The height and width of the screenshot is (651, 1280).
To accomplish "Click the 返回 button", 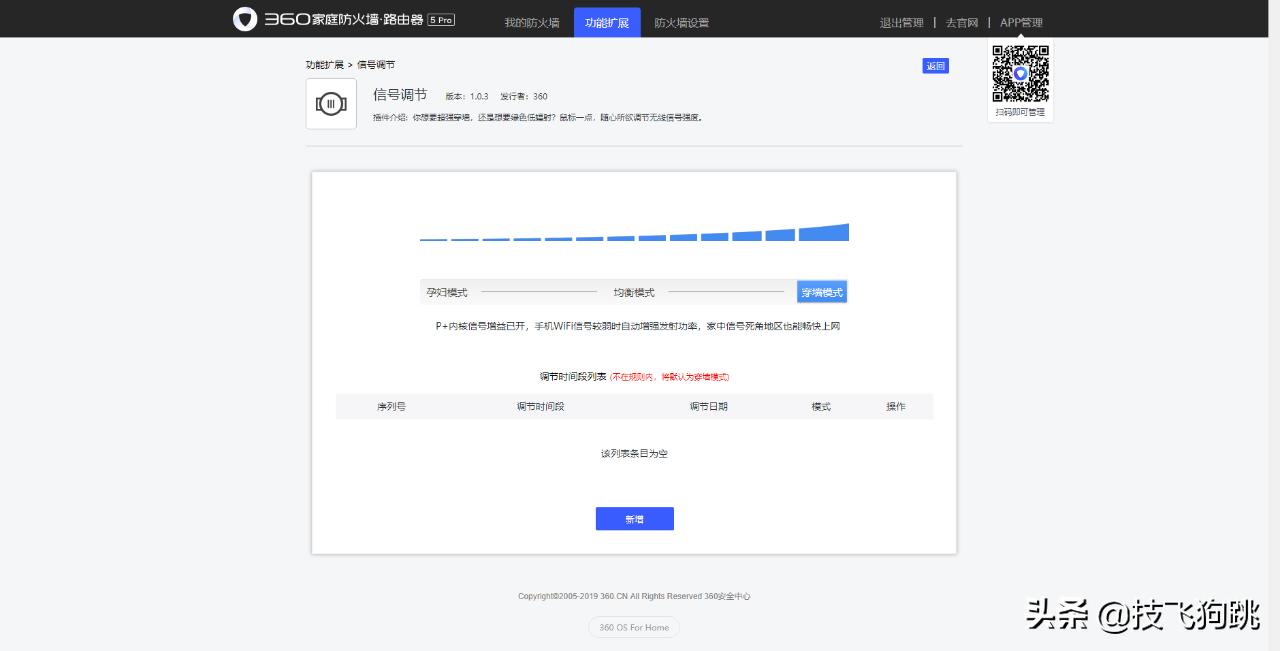I will click(935, 66).
